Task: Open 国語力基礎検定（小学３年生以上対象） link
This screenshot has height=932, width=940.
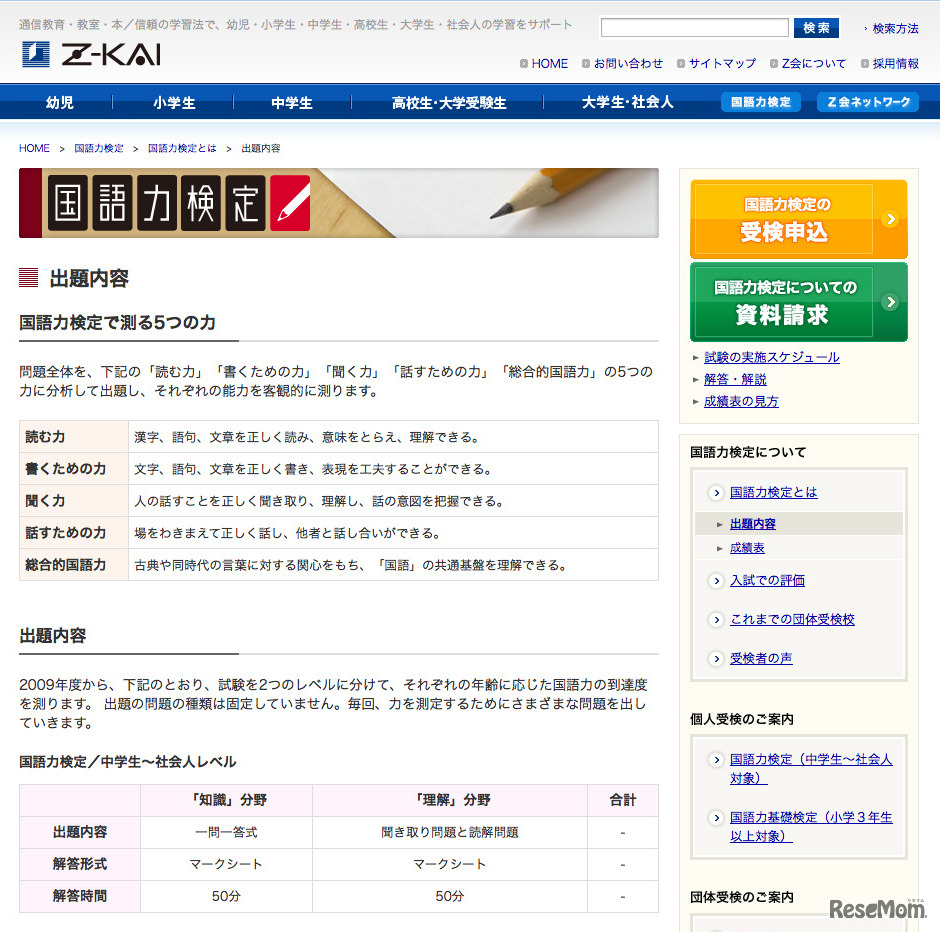Action: [811, 827]
